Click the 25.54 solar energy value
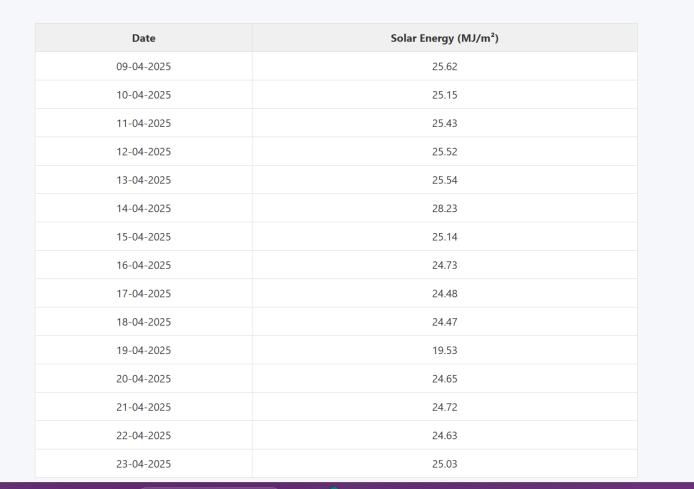694x489 pixels. click(x=444, y=180)
